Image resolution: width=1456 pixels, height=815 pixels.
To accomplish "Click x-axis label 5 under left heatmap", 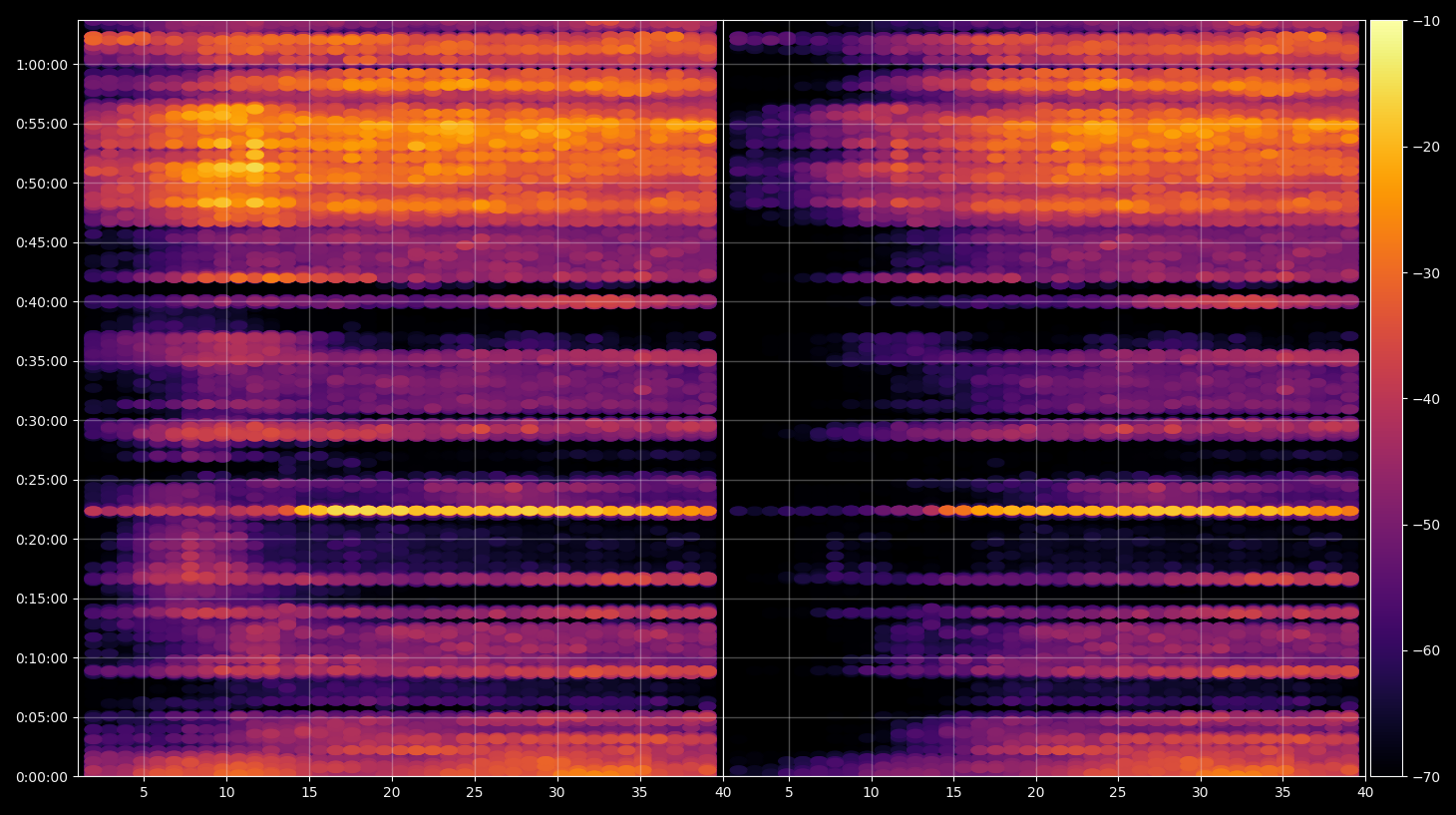I will tap(144, 793).
